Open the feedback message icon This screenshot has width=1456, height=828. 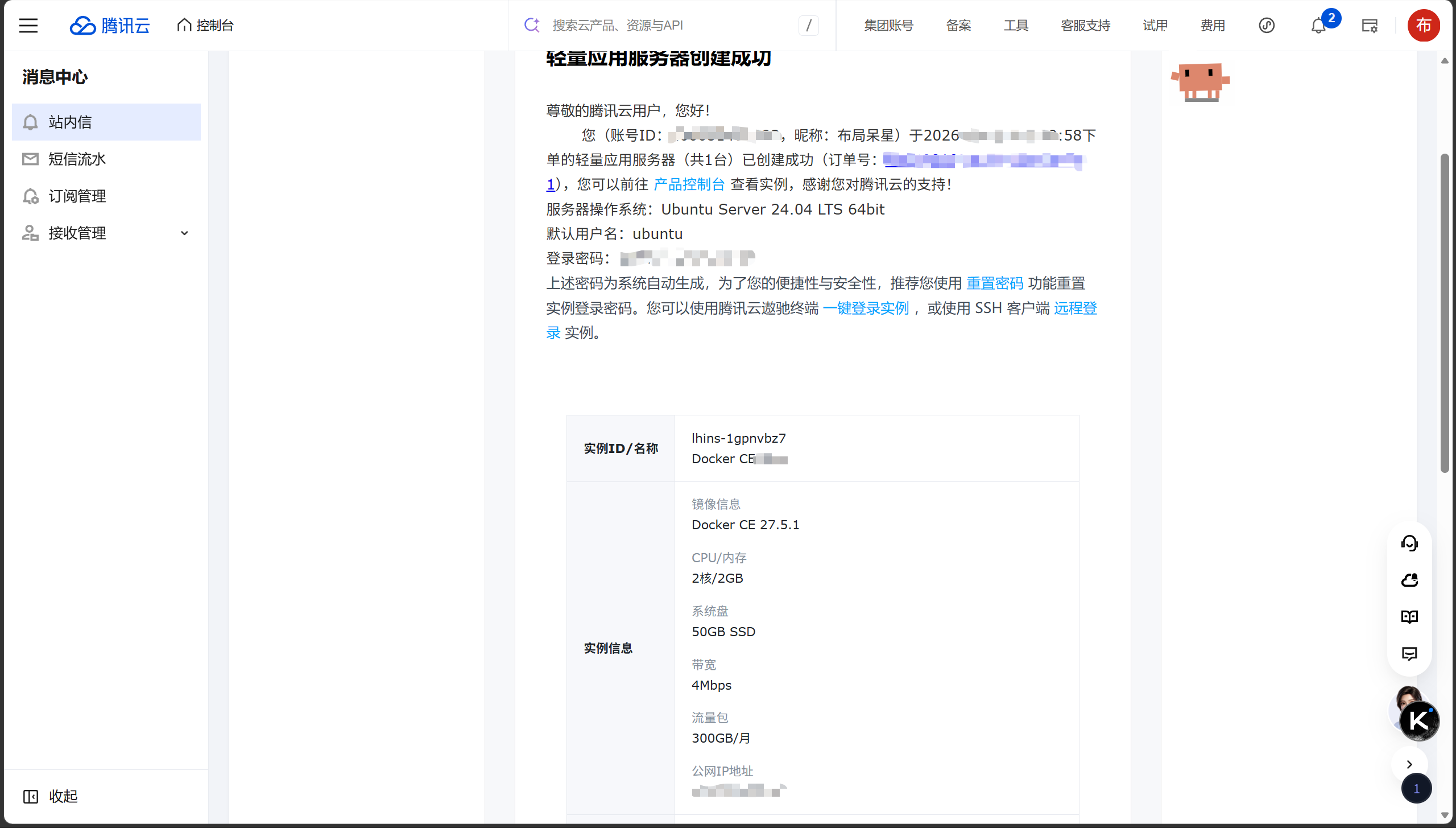1409,654
